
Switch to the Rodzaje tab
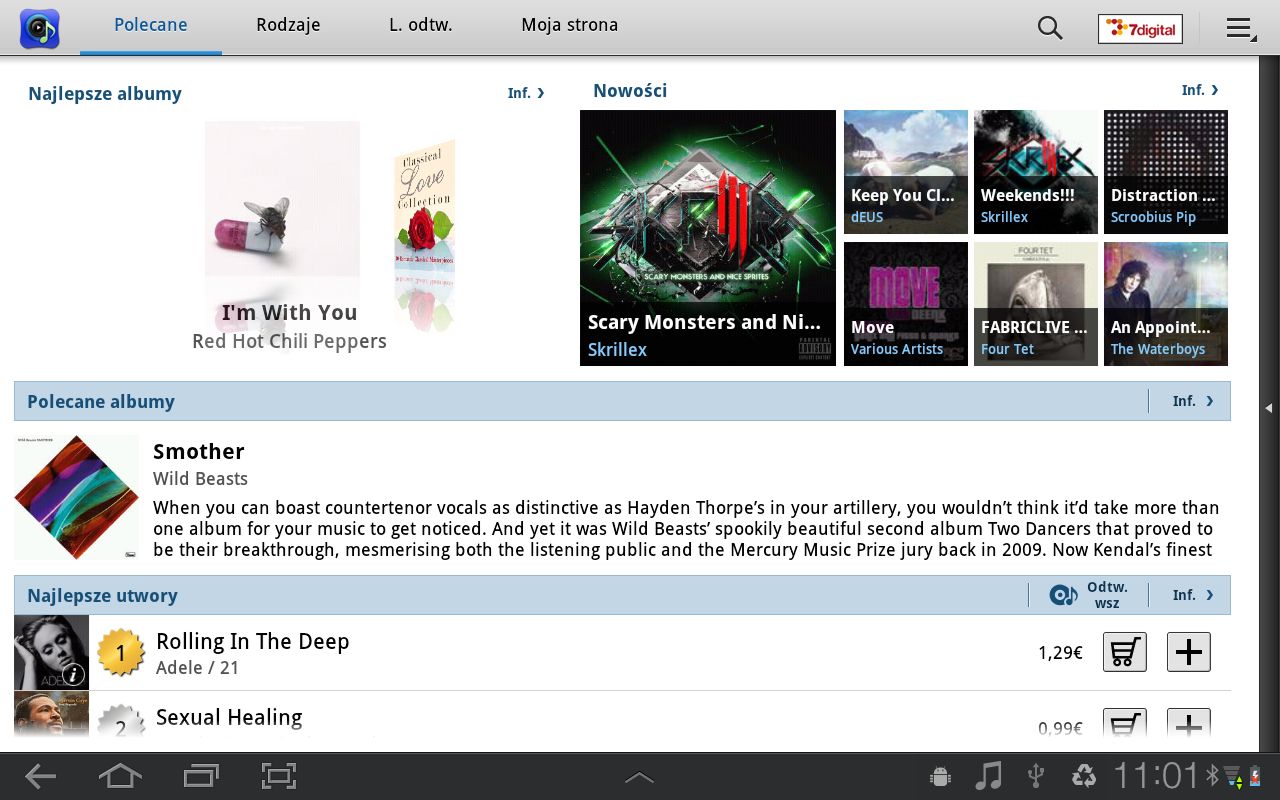click(x=288, y=26)
